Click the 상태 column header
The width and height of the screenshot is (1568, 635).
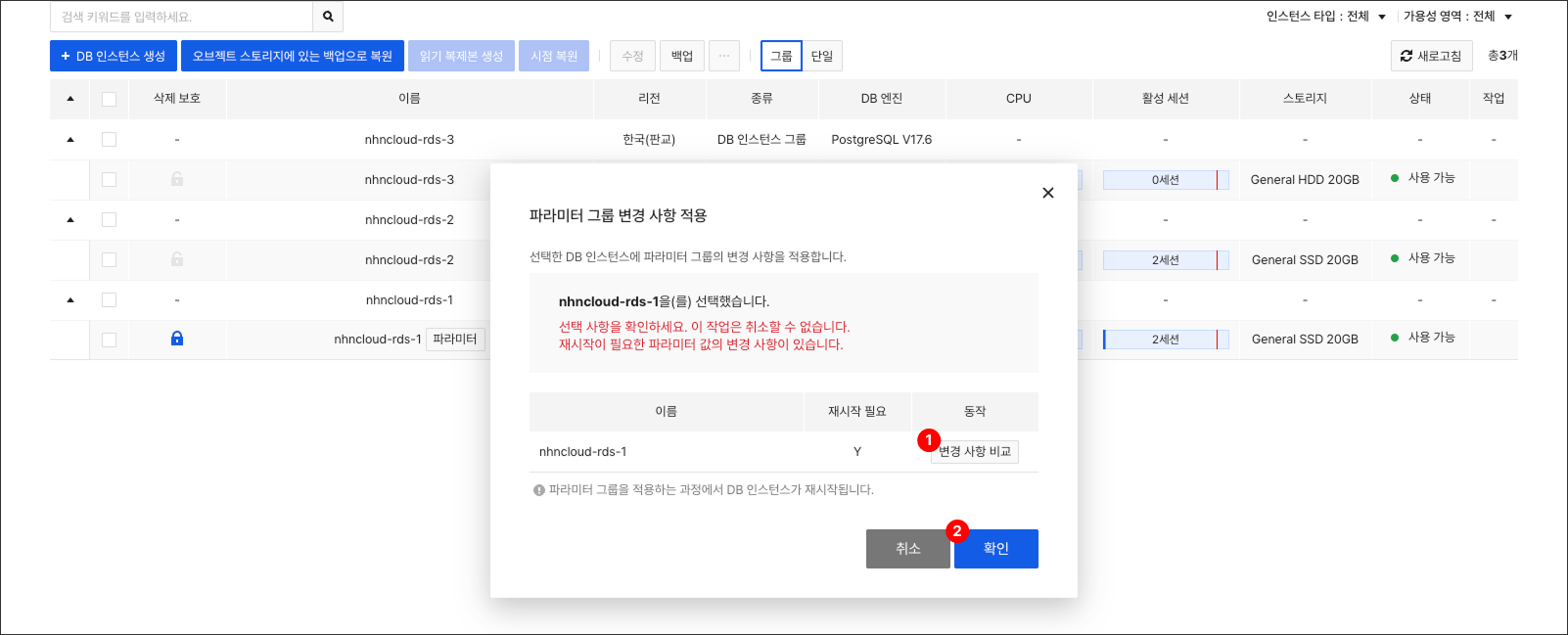pos(1420,99)
